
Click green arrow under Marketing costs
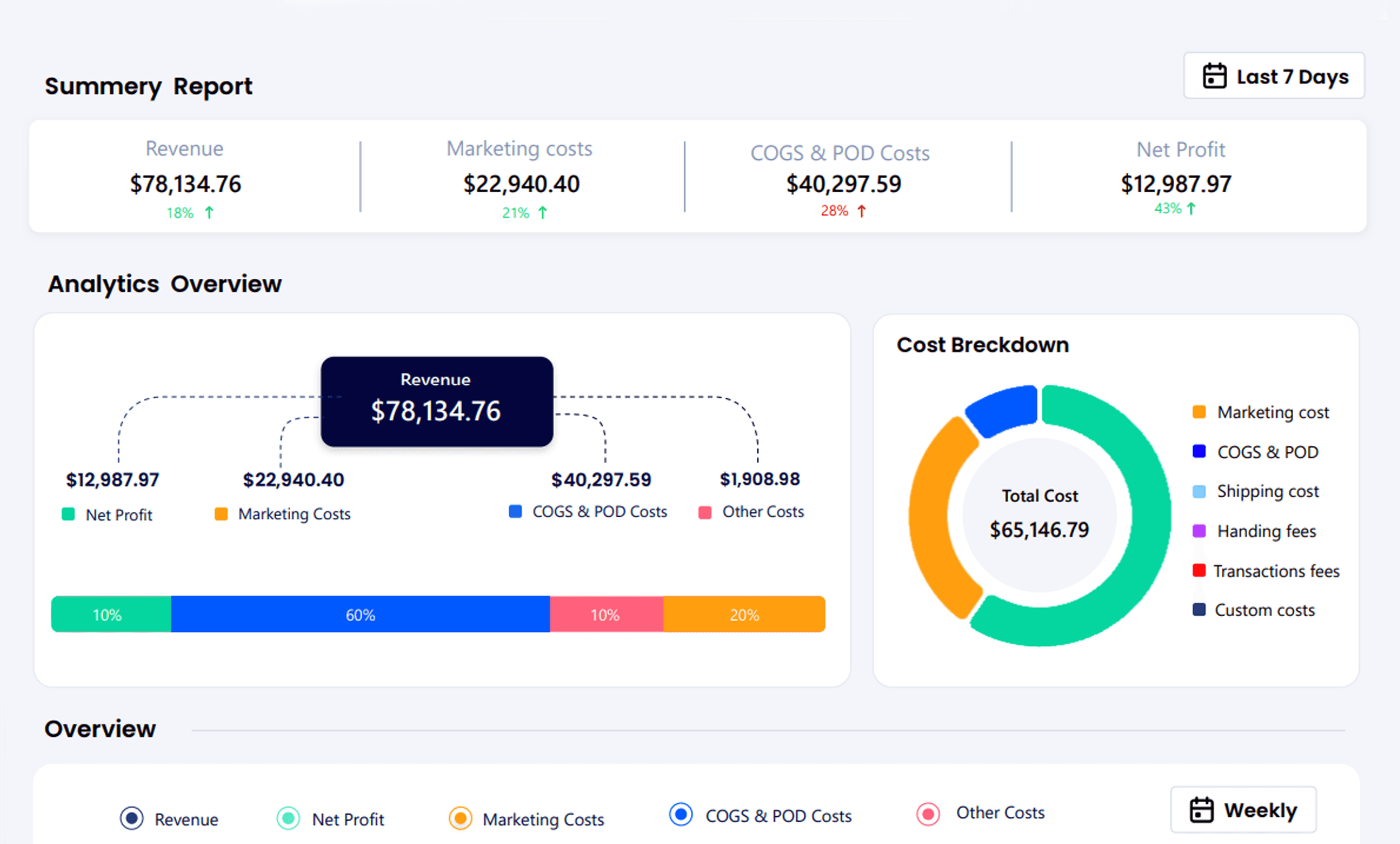(x=543, y=213)
